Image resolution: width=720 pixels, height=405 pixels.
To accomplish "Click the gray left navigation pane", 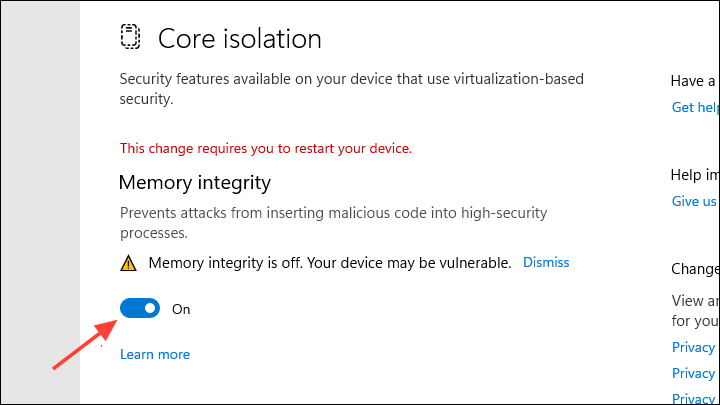I will point(40,200).
